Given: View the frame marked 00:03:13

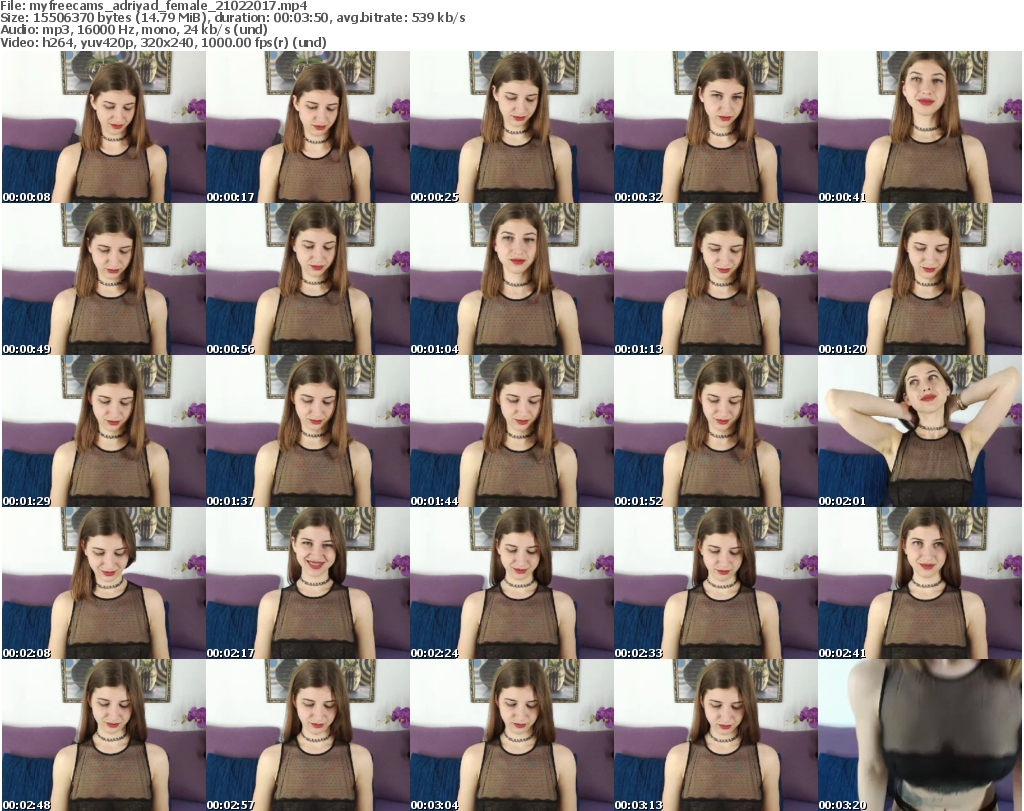Looking at the screenshot, I should tap(716, 735).
